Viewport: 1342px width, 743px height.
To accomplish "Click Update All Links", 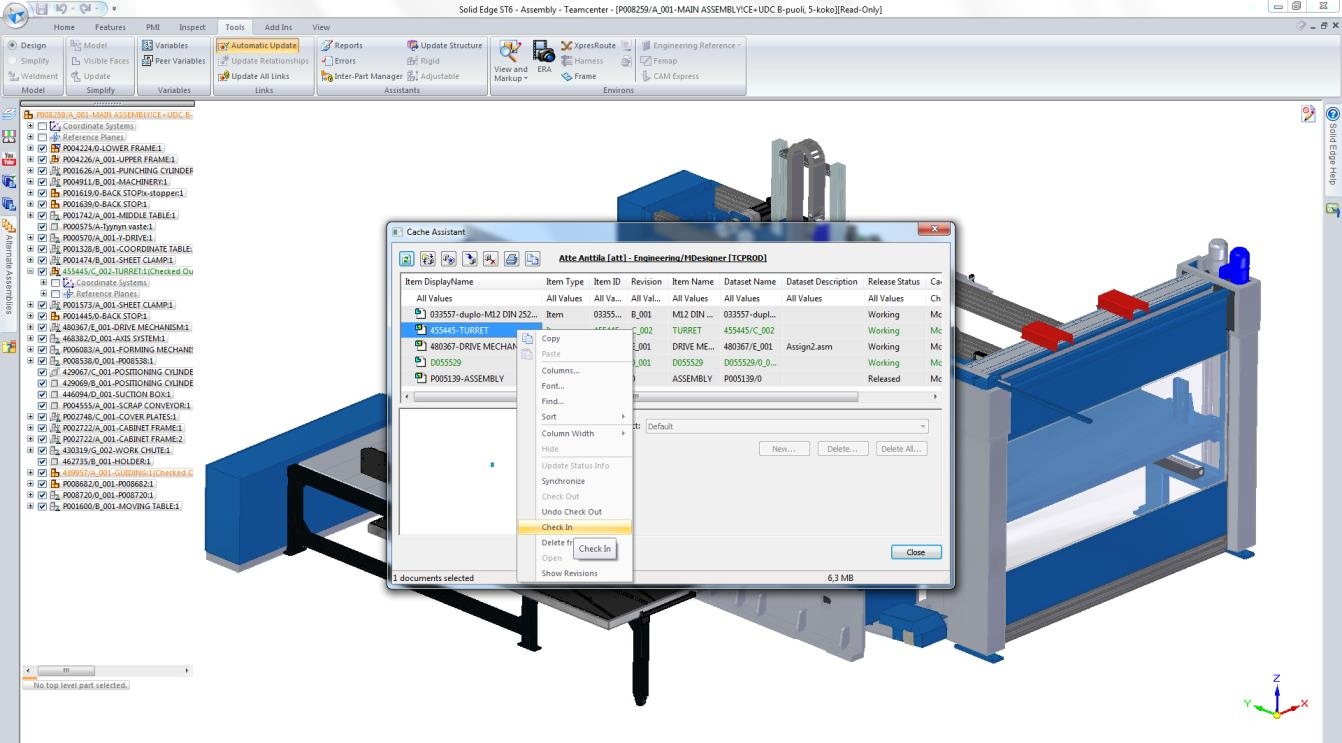I will tap(253, 76).
